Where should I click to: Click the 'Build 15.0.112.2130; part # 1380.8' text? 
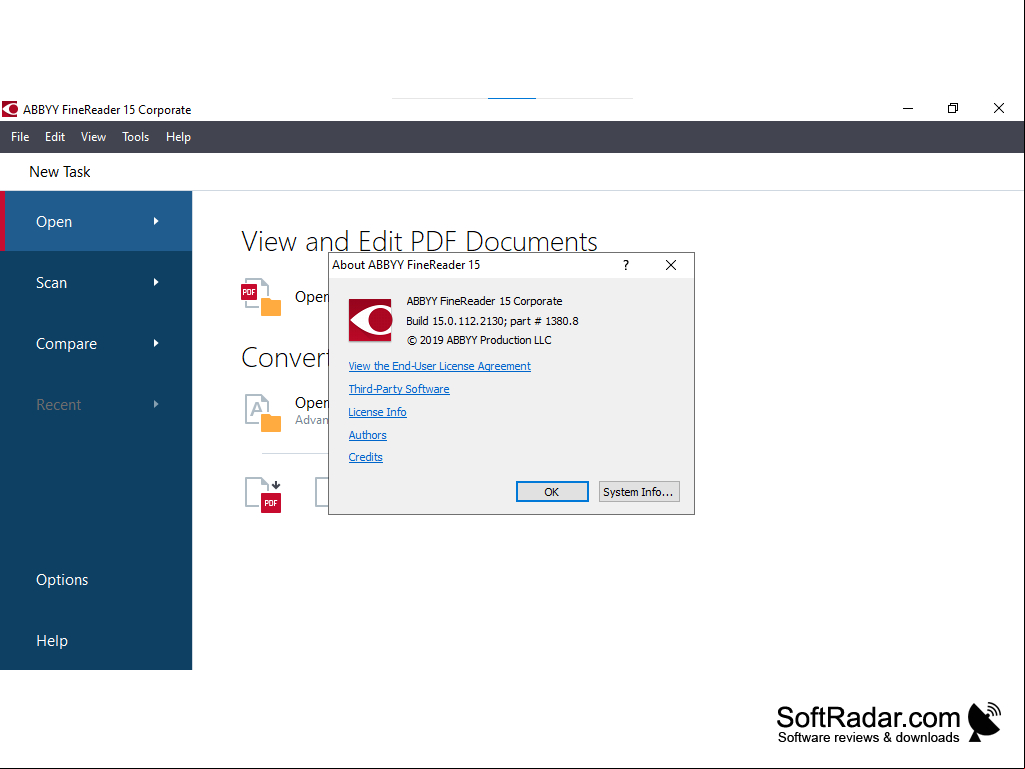[492, 321]
